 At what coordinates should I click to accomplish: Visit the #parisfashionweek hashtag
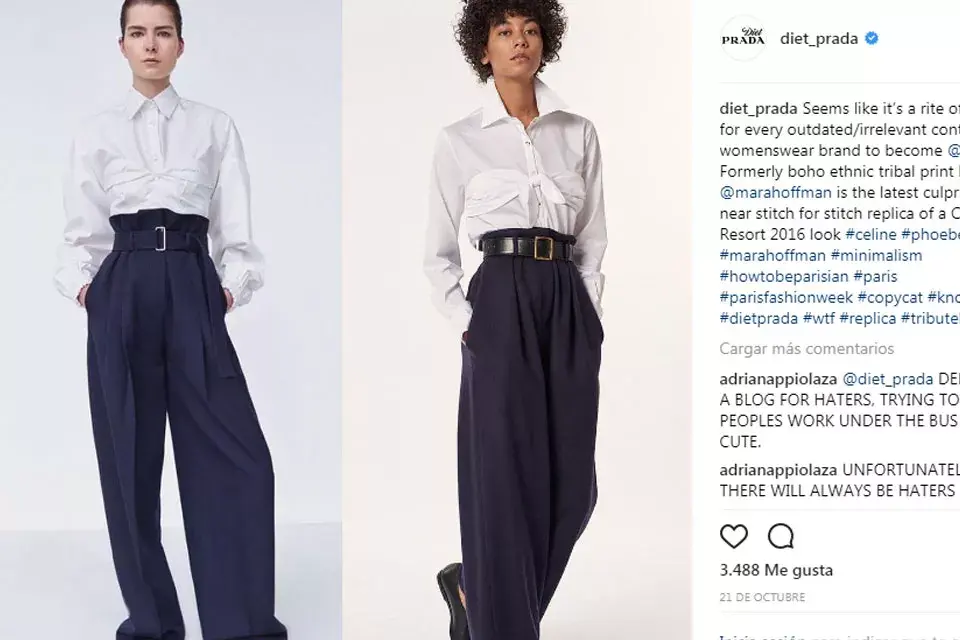point(786,298)
